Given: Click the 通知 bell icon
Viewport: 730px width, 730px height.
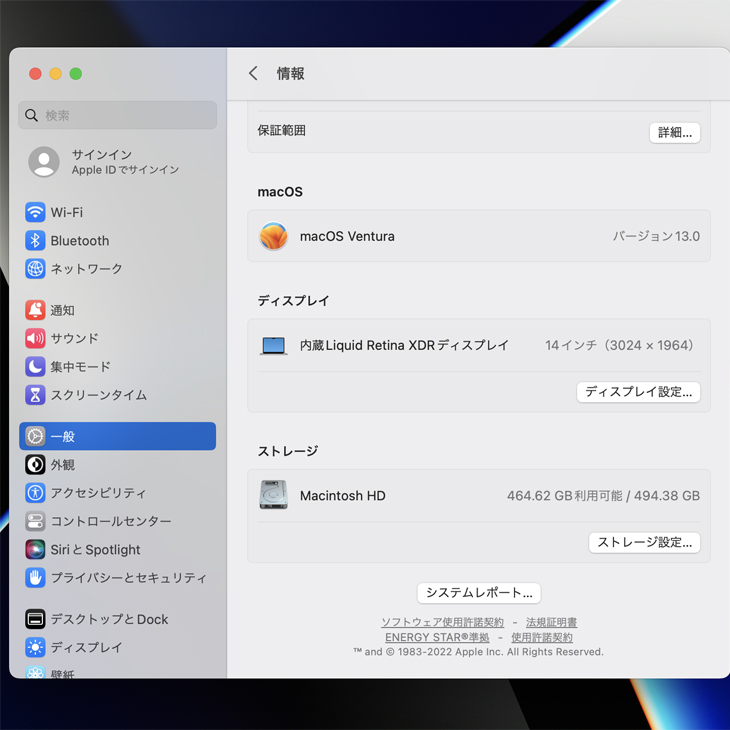Looking at the screenshot, I should (35, 310).
